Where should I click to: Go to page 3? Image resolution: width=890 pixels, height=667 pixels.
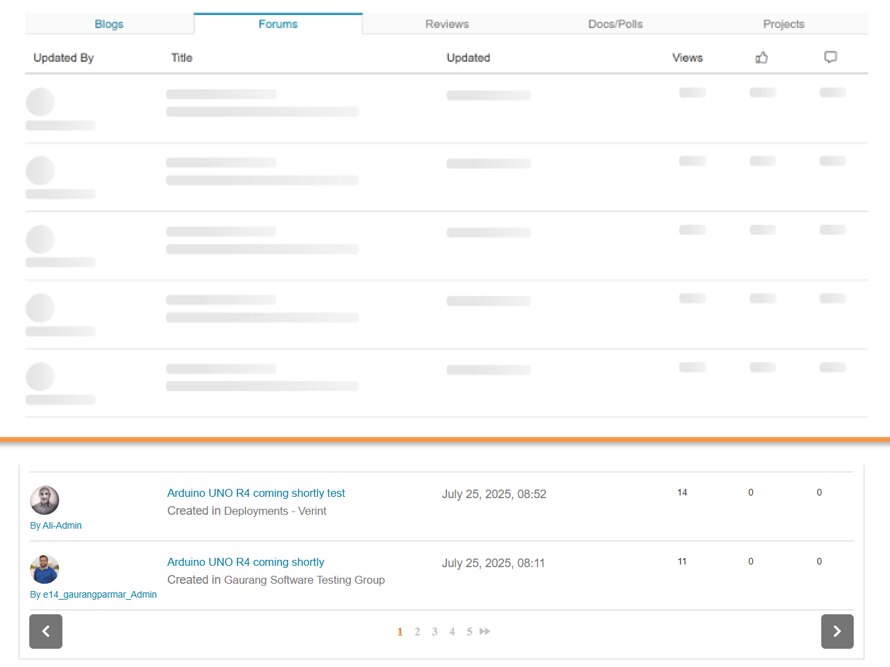(435, 631)
